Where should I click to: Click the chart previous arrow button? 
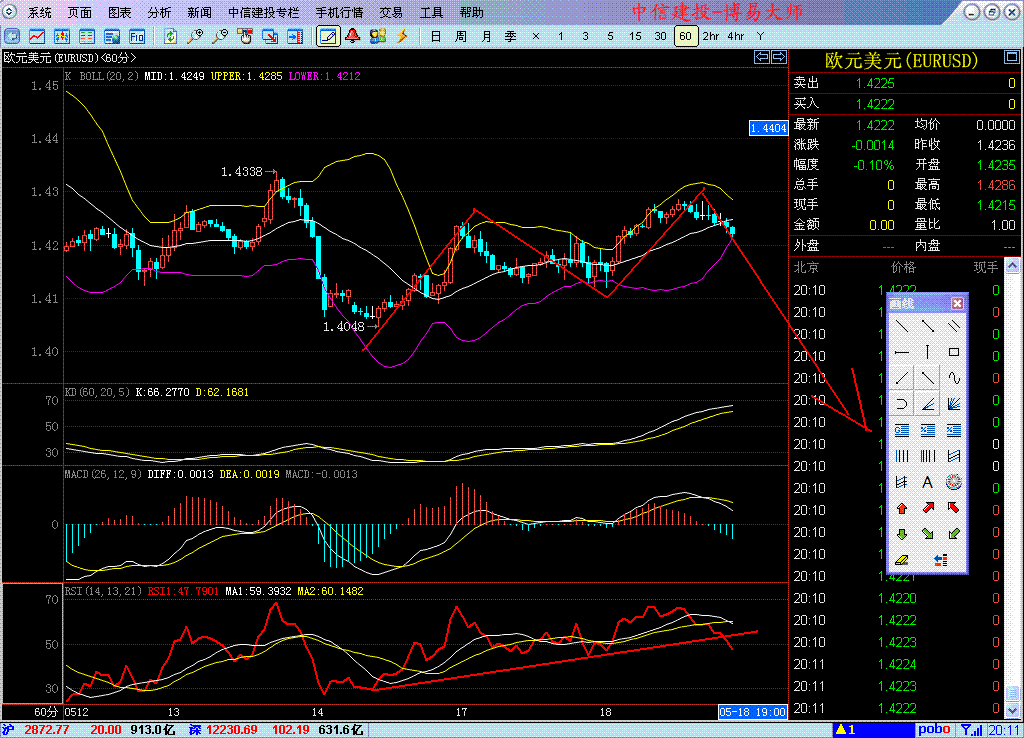(761, 57)
